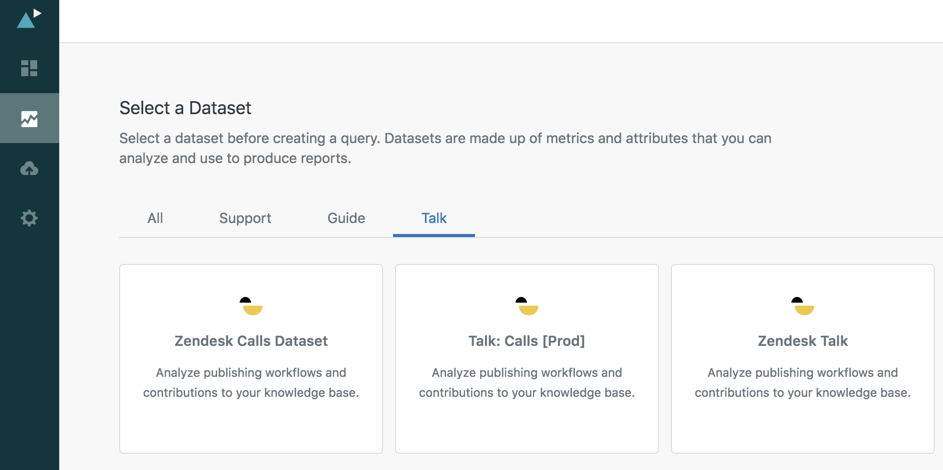Click the Zendesk Talk dataset icon
Image resolution: width=943 pixels, height=470 pixels.
802,306
